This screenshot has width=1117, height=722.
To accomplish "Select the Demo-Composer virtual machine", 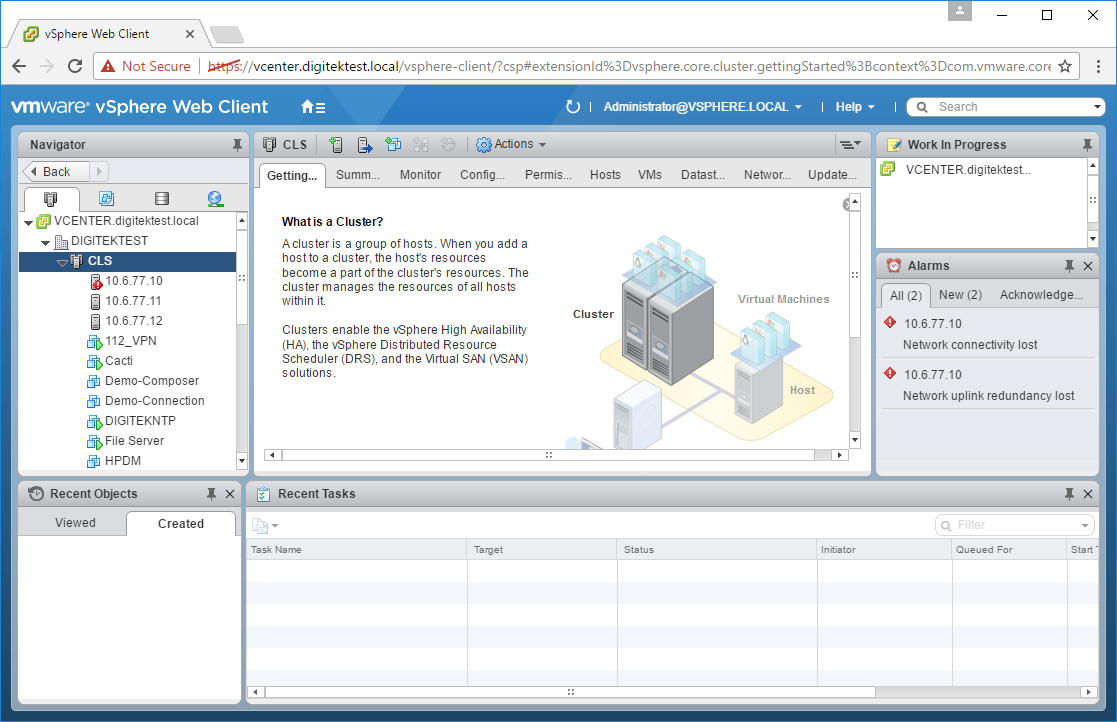I will point(152,380).
